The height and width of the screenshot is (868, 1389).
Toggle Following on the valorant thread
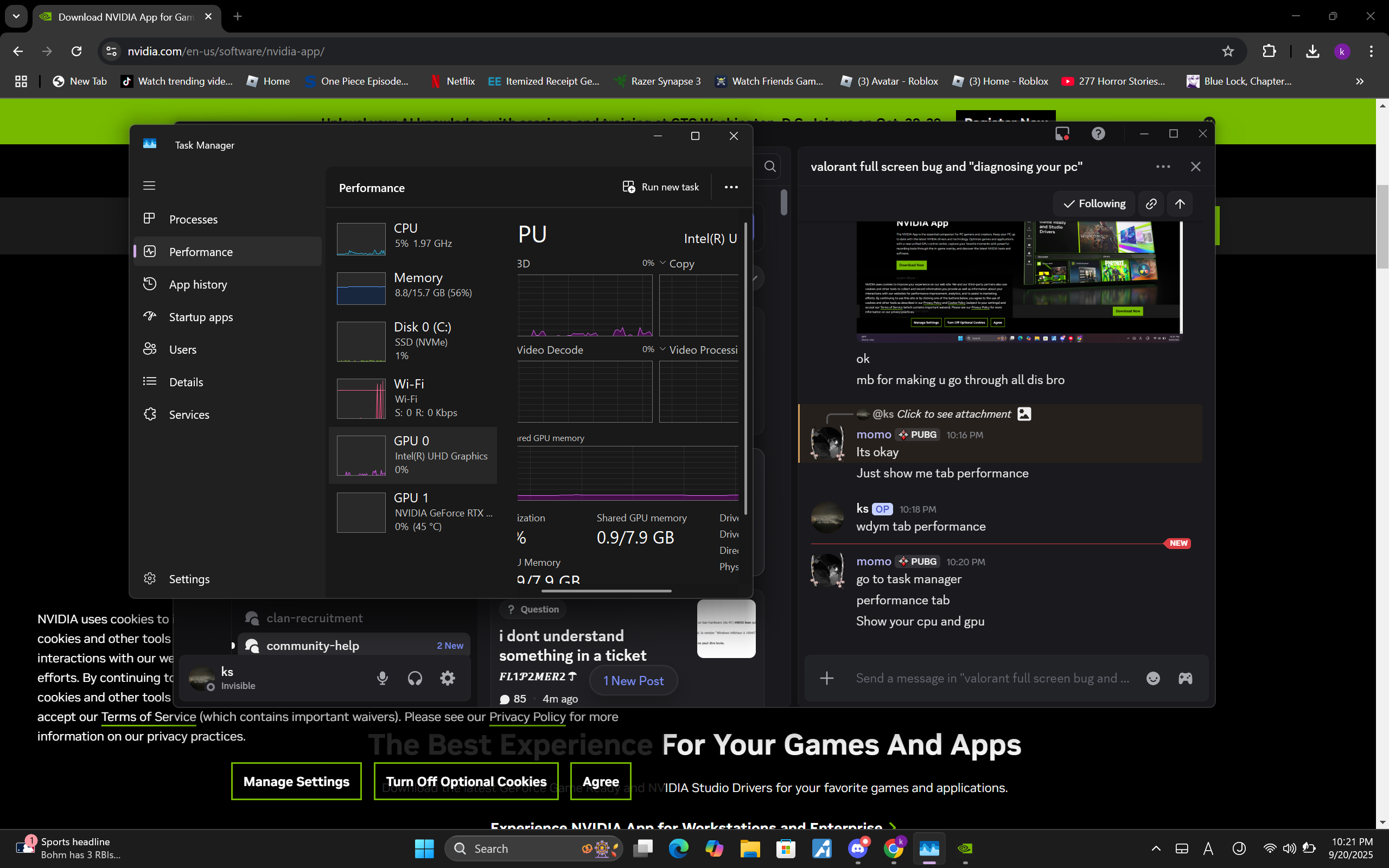point(1094,204)
